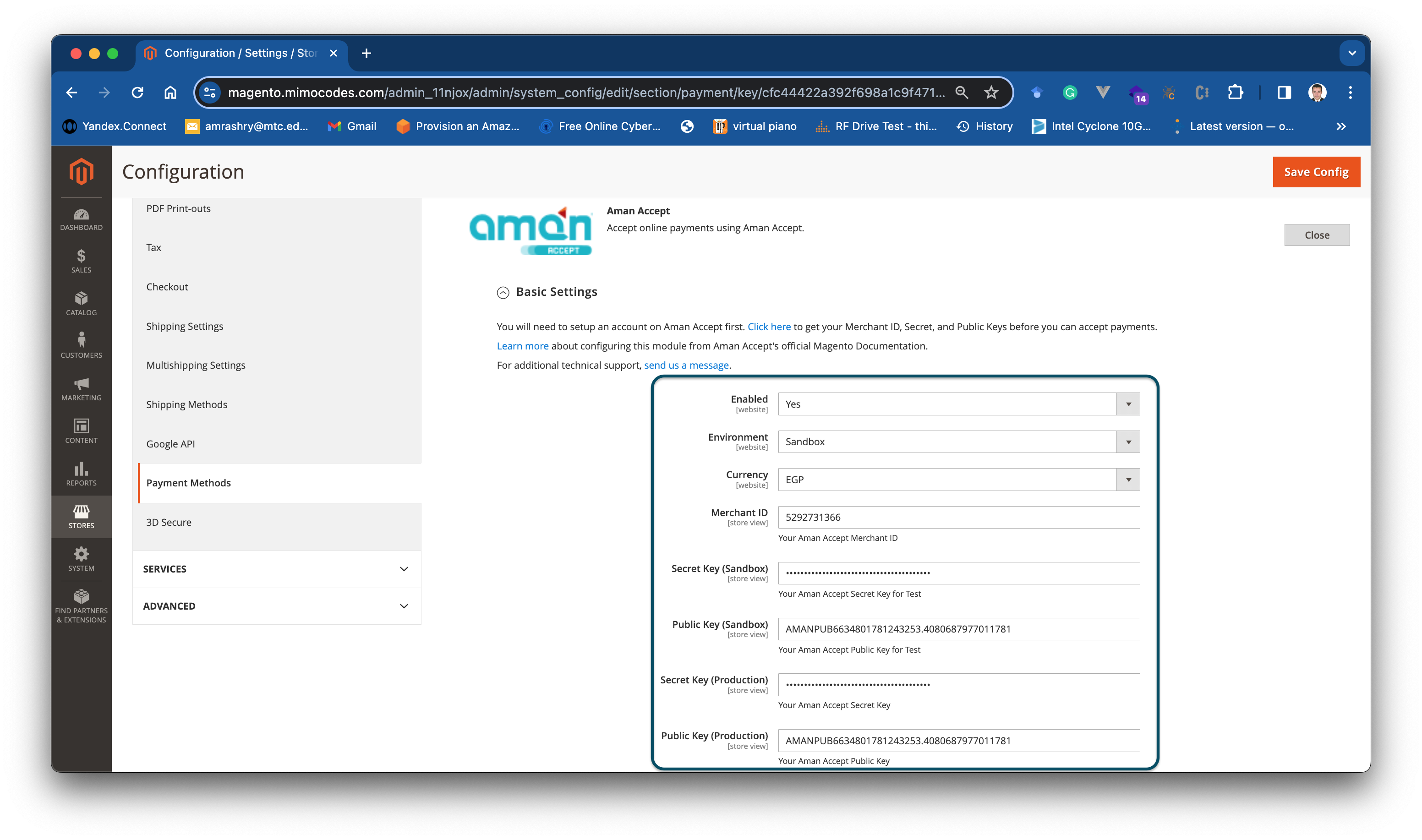This screenshot has width=1422, height=840.
Task: Open the Enabled Yes dropdown
Action: 958,404
